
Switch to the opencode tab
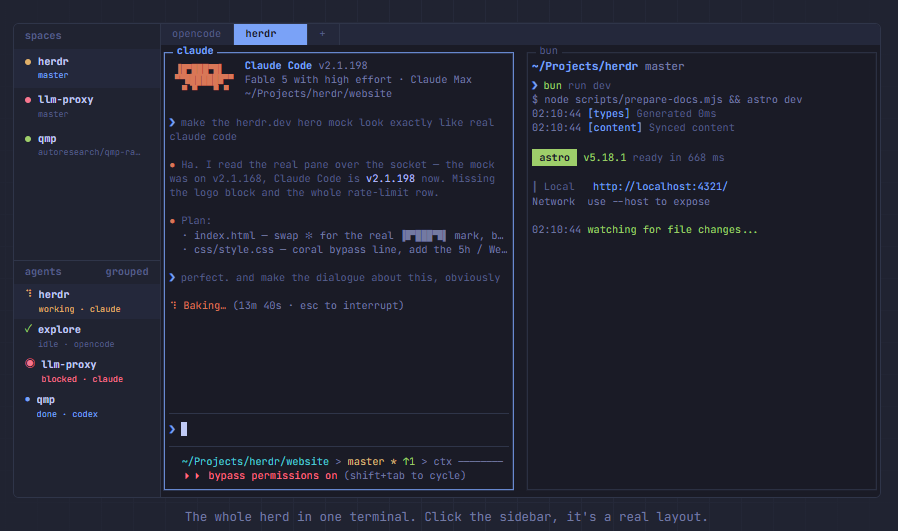(x=196, y=34)
